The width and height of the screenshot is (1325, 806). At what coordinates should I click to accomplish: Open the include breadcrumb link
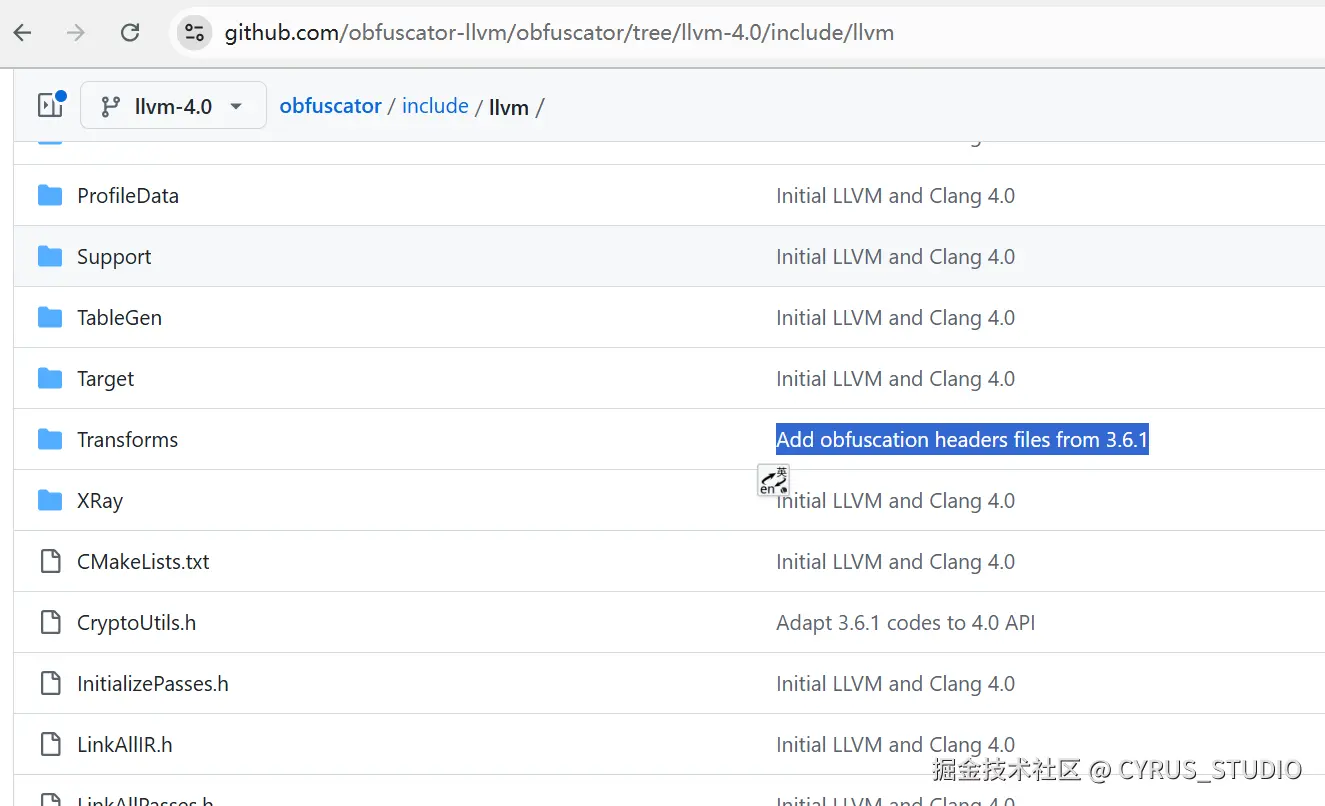click(435, 106)
